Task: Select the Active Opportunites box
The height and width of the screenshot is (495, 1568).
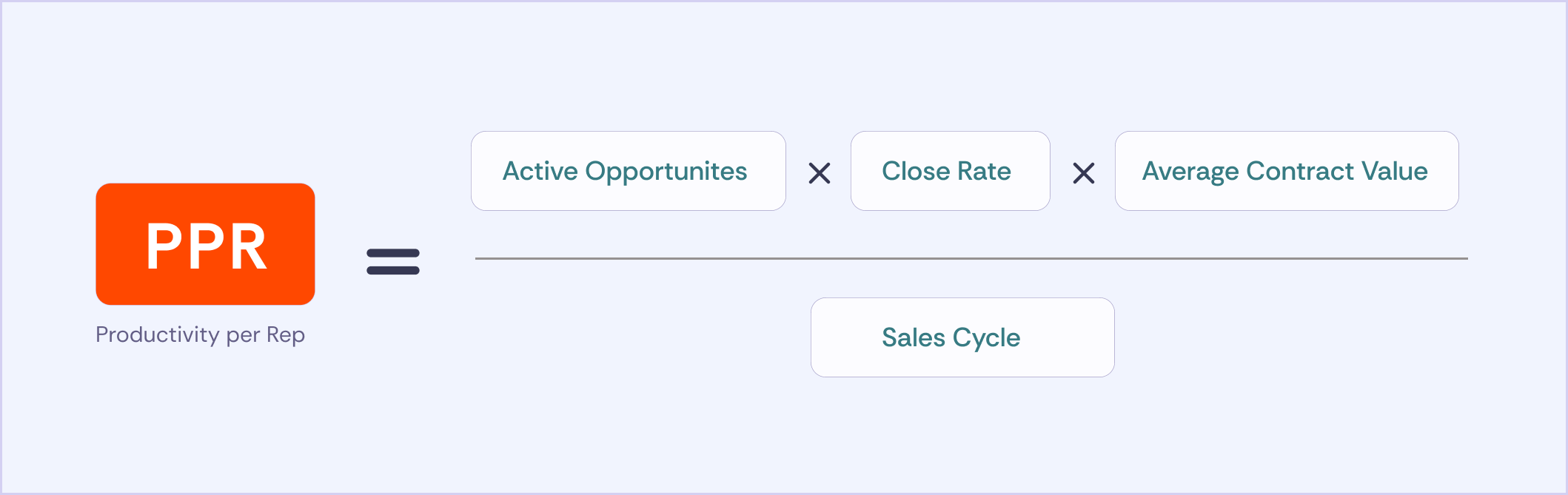Action: pyautogui.click(x=629, y=171)
